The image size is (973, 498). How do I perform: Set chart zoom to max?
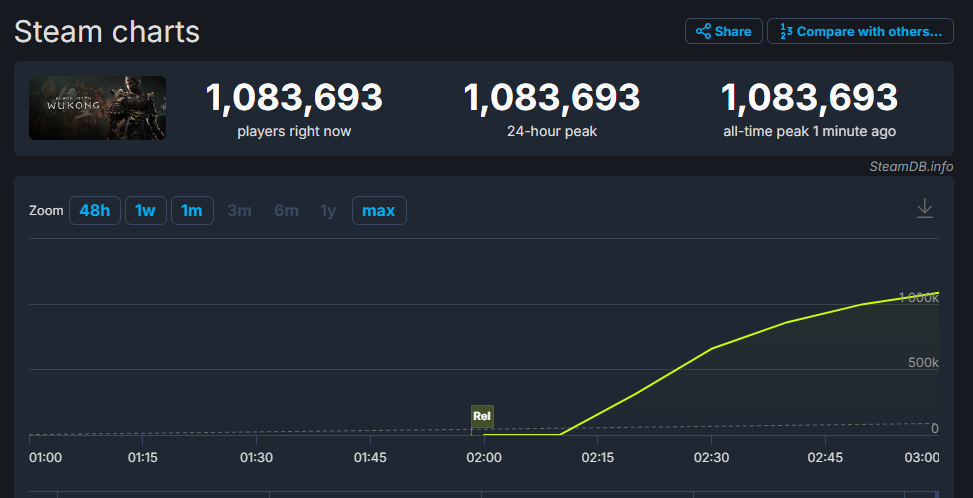tap(379, 210)
